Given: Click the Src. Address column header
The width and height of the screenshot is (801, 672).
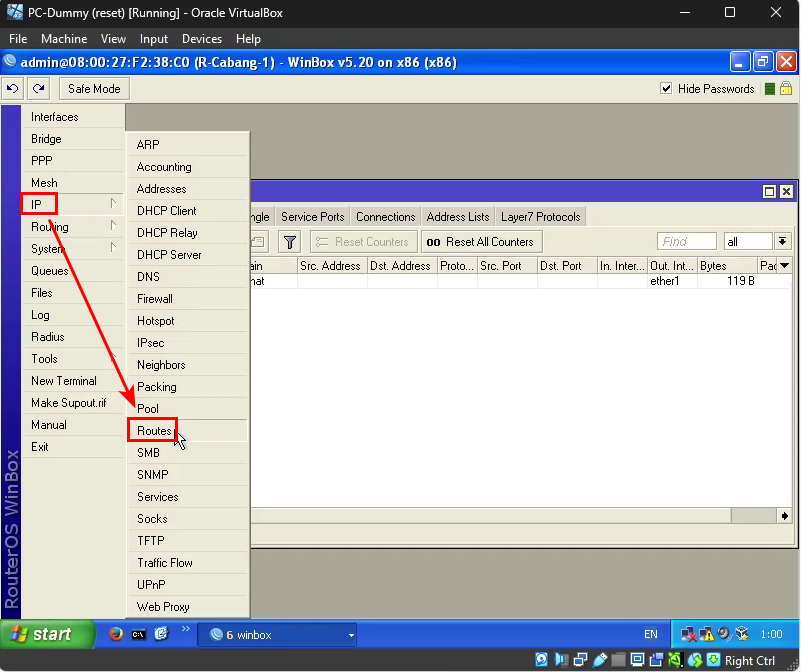Looking at the screenshot, I should click(332, 266).
